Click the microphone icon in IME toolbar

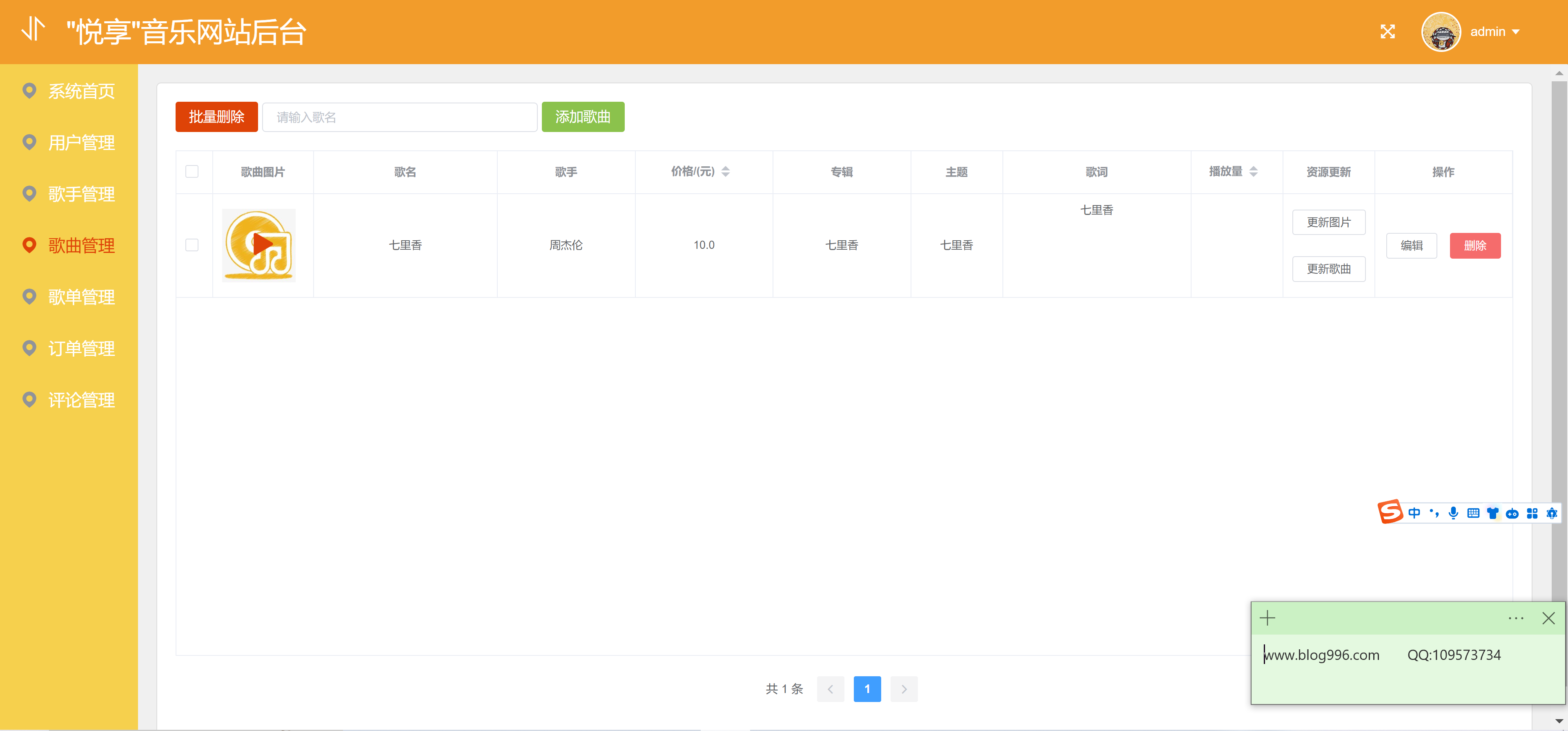pos(1453,513)
